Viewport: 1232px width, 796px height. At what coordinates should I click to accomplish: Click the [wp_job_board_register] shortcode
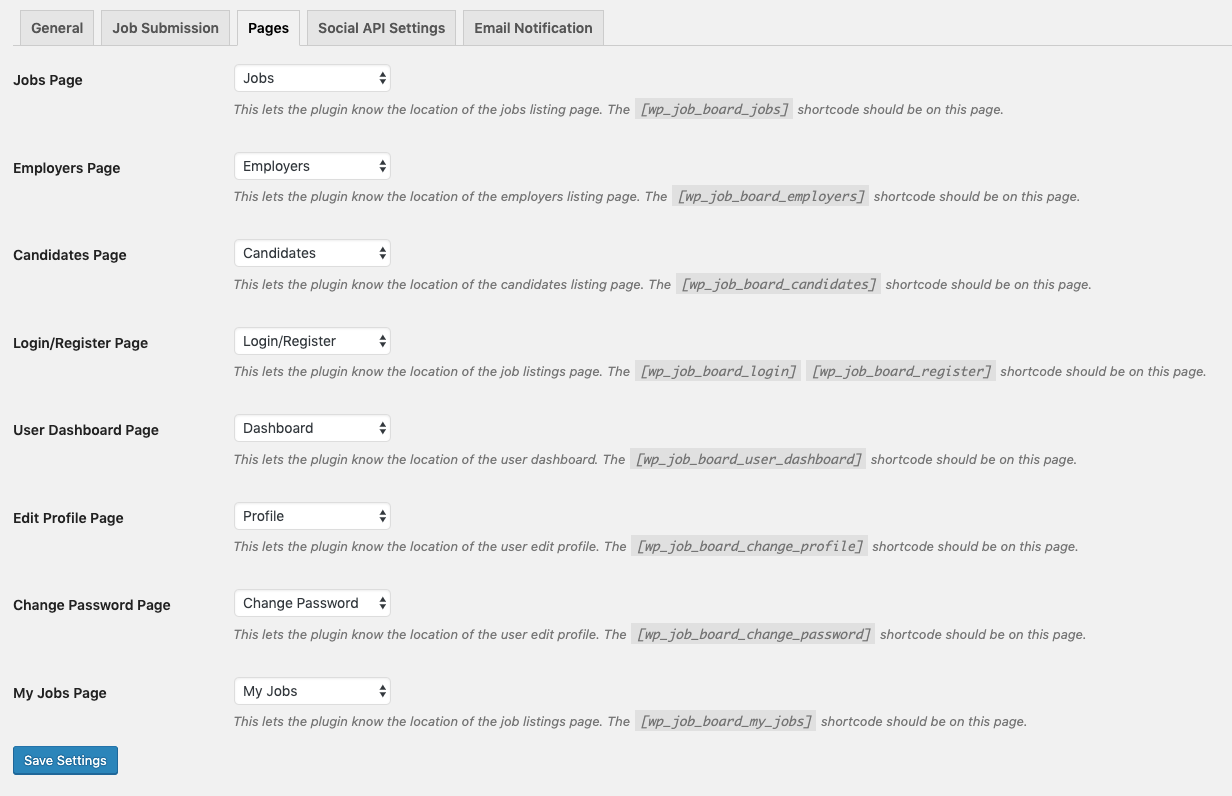[x=900, y=372]
